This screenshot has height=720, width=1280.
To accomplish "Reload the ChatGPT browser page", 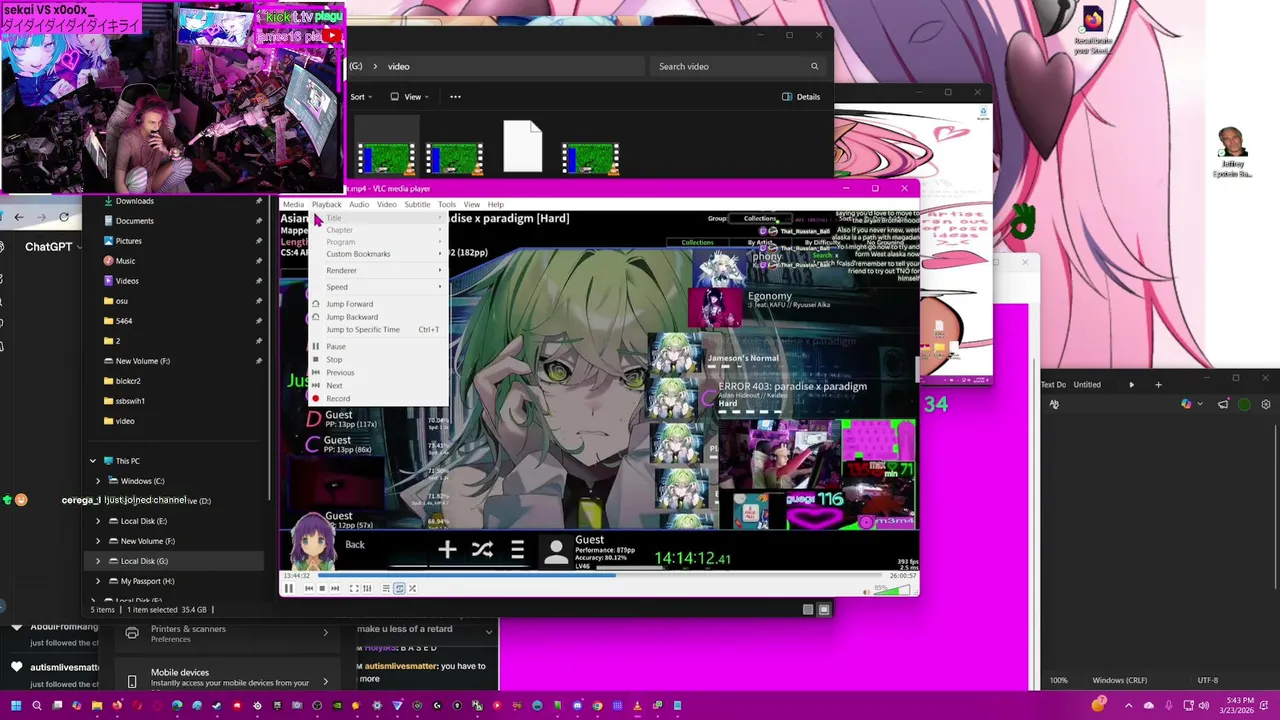I will pos(64,217).
